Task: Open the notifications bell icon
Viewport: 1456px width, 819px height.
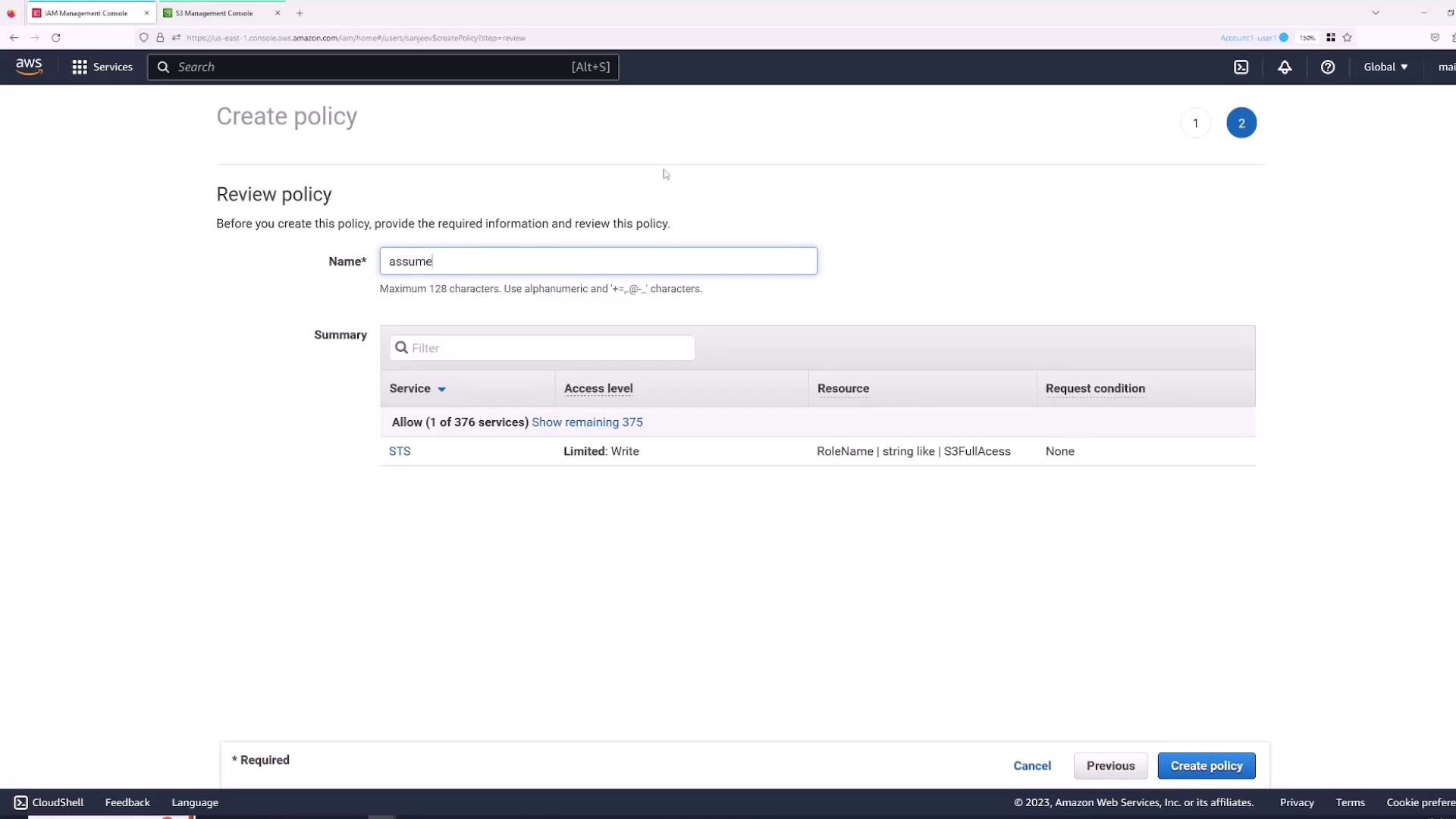Action: click(1285, 67)
